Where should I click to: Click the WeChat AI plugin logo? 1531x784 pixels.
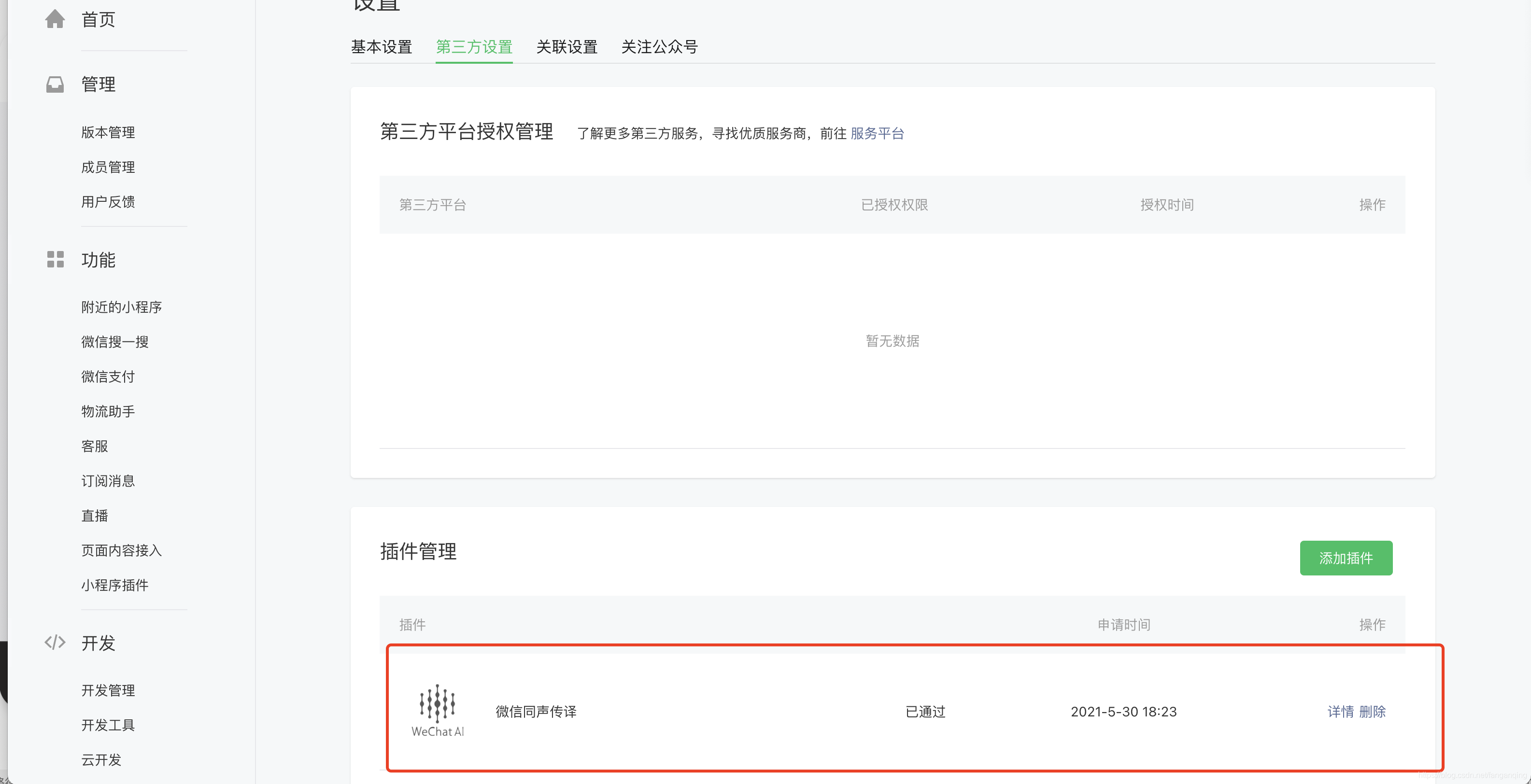click(x=438, y=711)
